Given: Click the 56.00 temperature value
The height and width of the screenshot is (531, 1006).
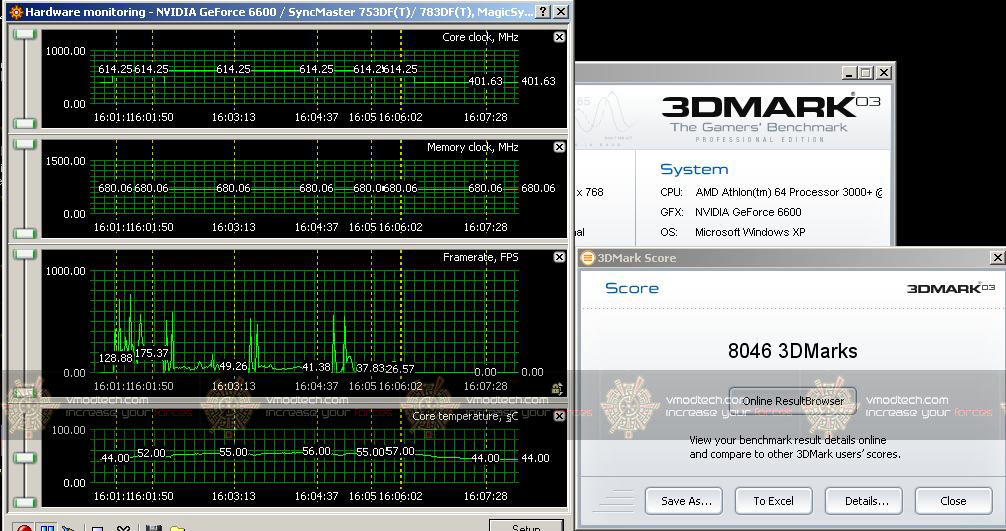Looking at the screenshot, I should click(x=316, y=451).
